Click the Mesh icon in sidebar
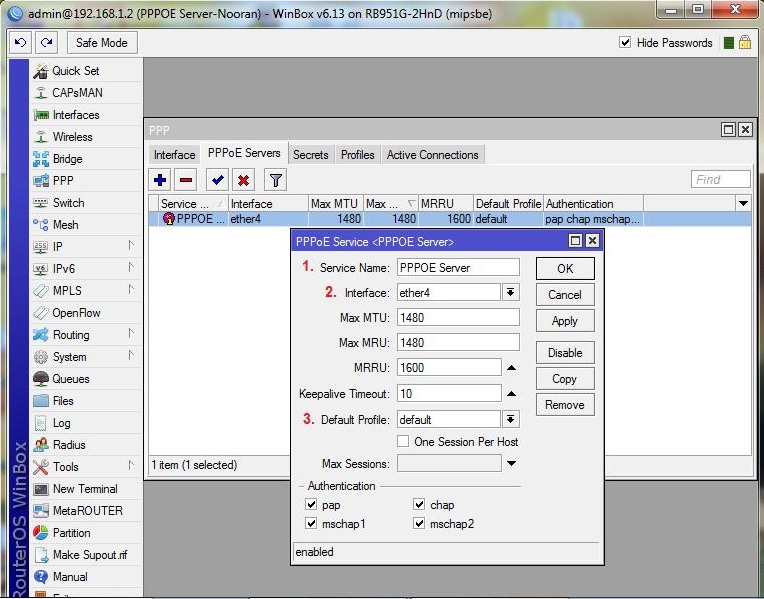 [41, 225]
